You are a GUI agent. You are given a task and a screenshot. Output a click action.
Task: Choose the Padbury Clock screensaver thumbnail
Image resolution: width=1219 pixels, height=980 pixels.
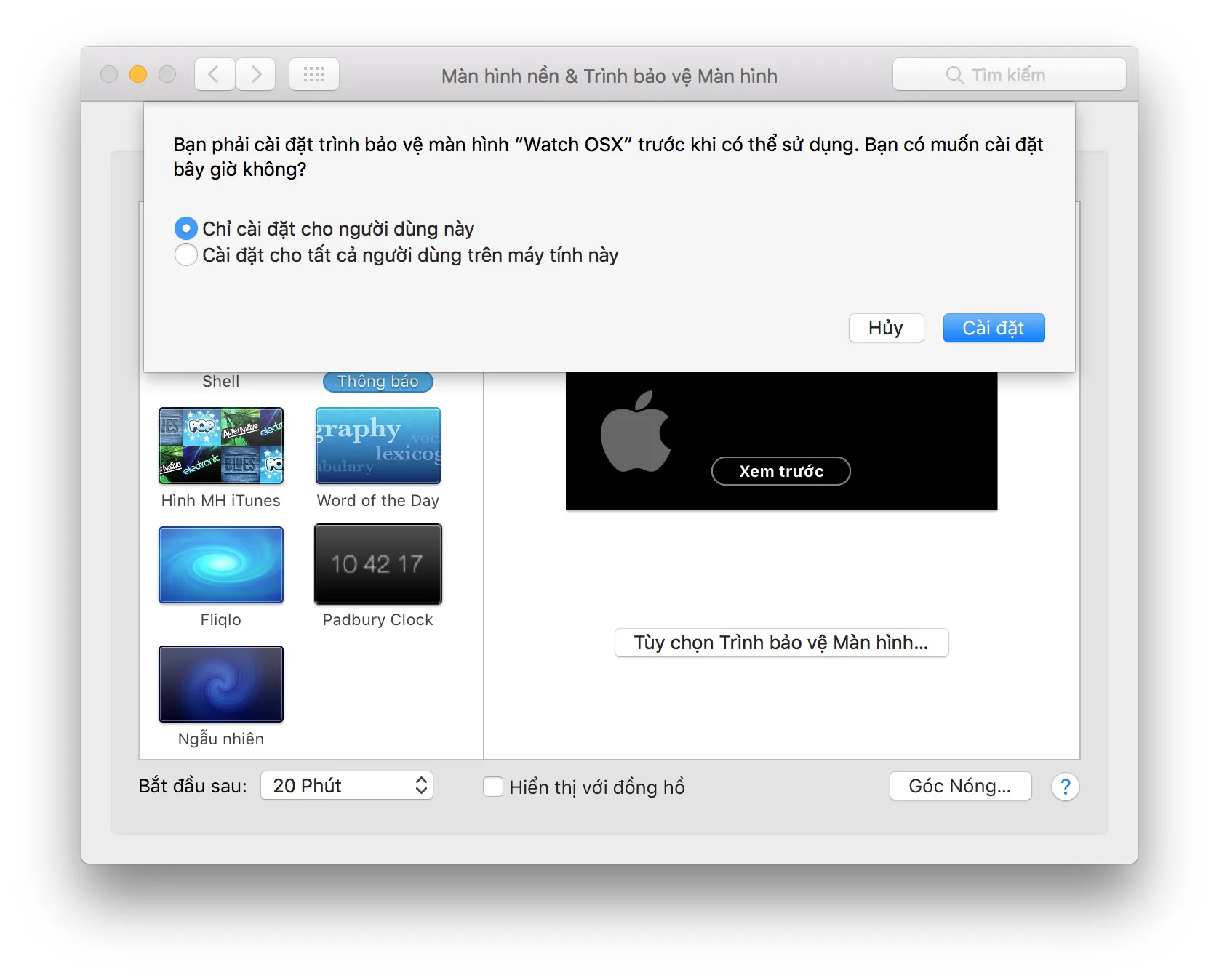point(378,564)
